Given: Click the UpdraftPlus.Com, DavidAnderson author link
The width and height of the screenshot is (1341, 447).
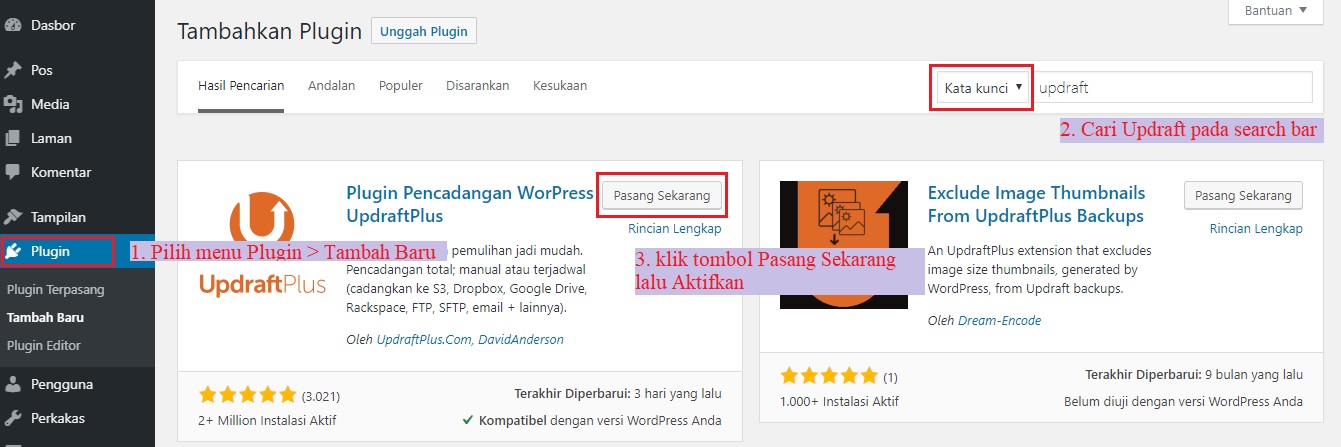Looking at the screenshot, I should pyautogui.click(x=470, y=340).
